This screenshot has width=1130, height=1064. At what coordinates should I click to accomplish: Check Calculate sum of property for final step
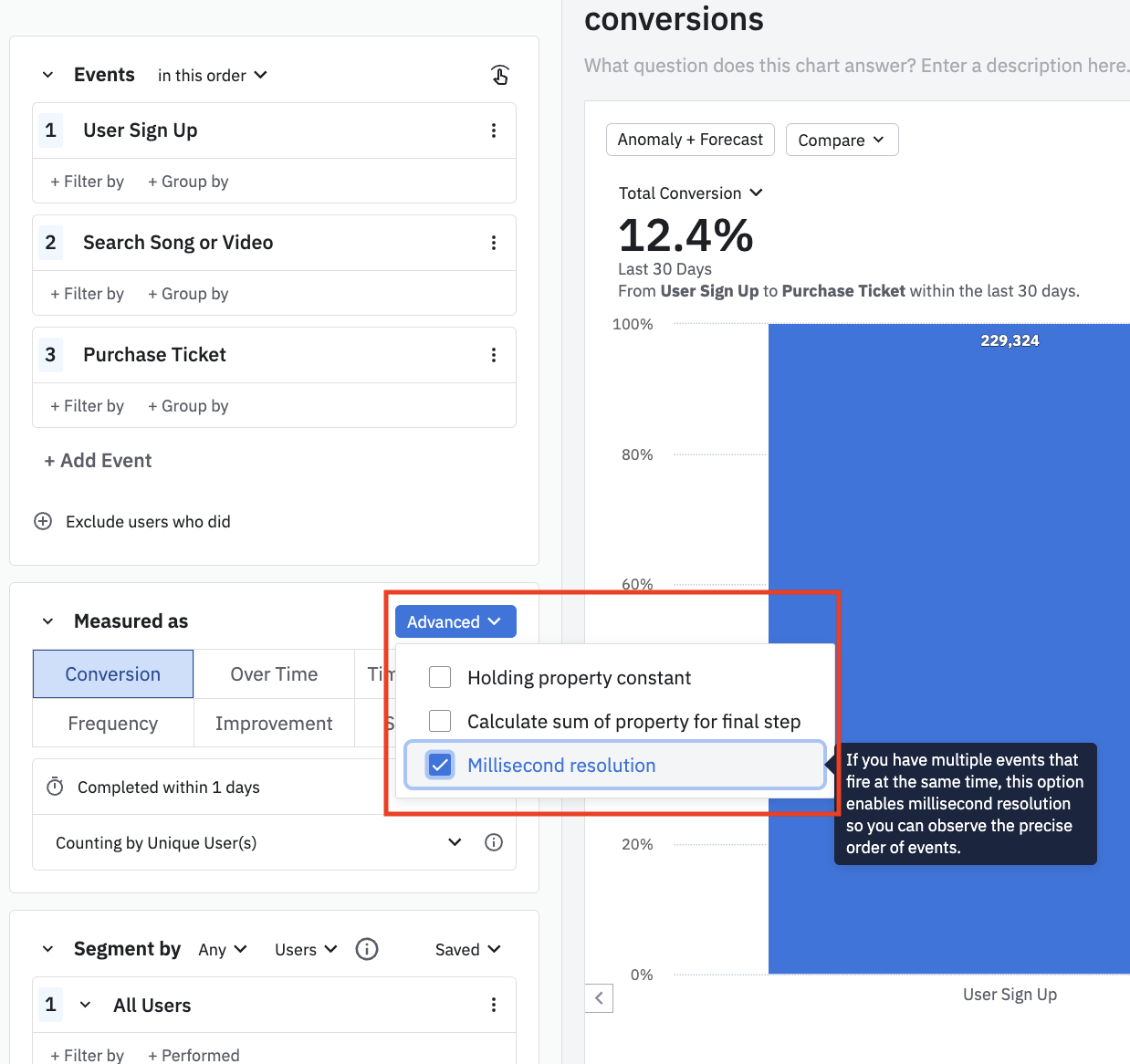[440, 721]
